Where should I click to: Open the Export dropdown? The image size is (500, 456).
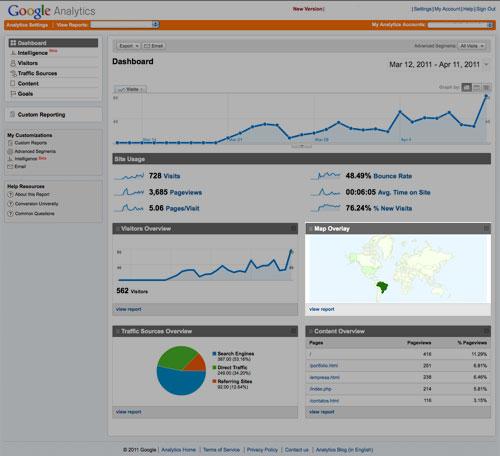click(x=129, y=46)
